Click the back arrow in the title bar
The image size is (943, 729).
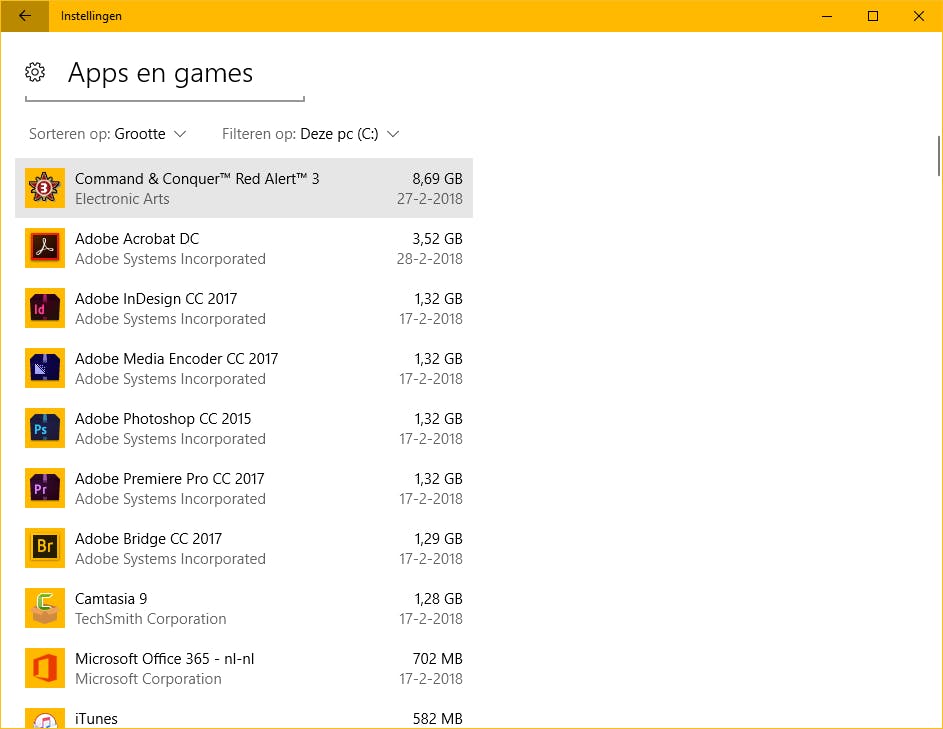click(24, 16)
